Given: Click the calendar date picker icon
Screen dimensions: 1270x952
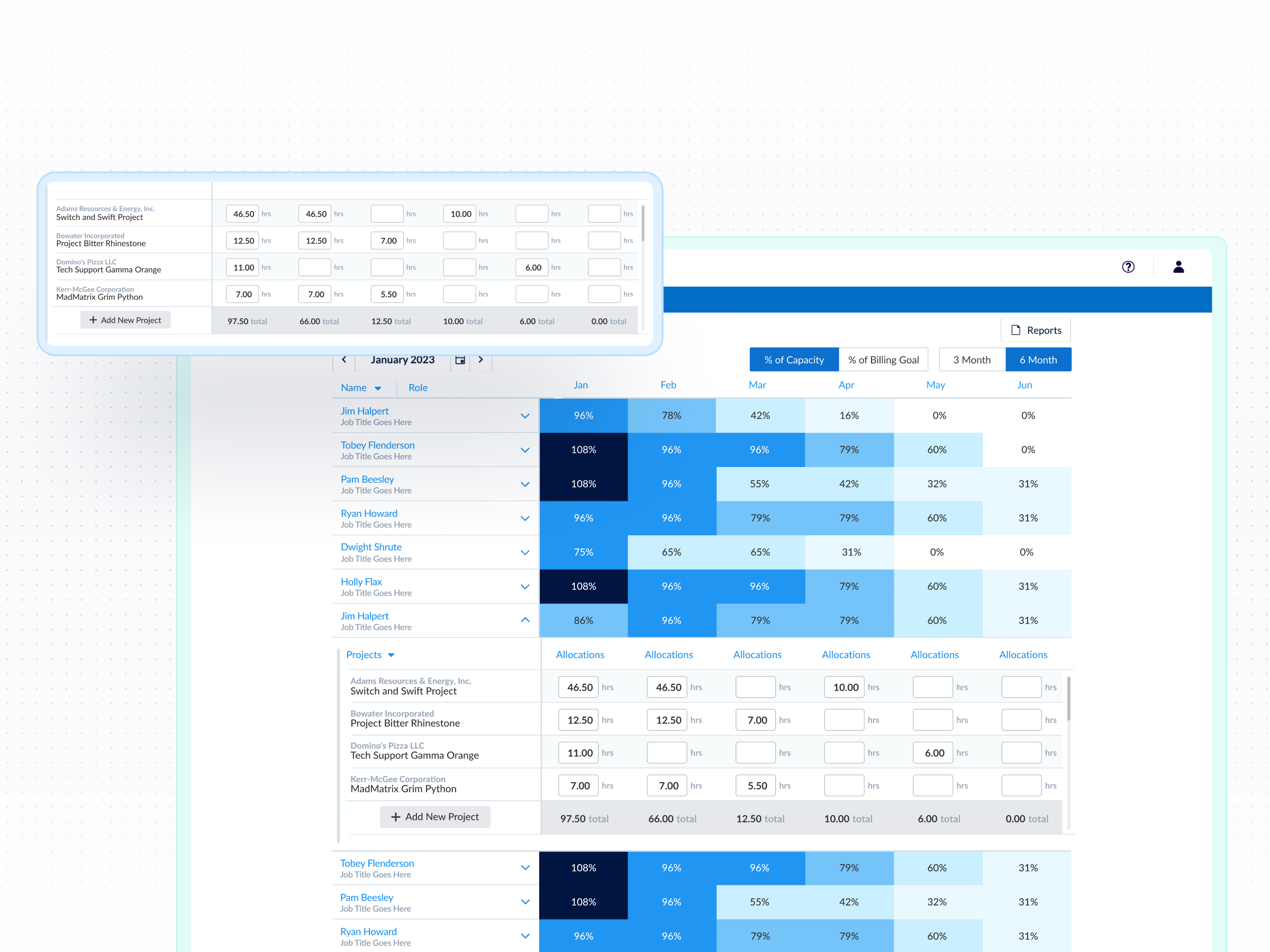Looking at the screenshot, I should [x=460, y=360].
